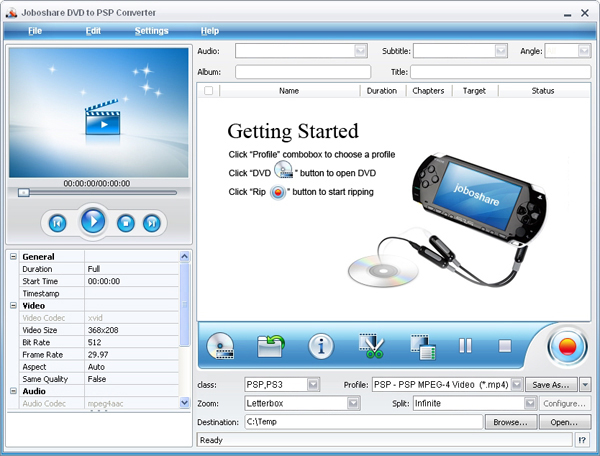The height and width of the screenshot is (456, 600).
Task: Open the Split Infinite dropdown
Action: point(530,403)
